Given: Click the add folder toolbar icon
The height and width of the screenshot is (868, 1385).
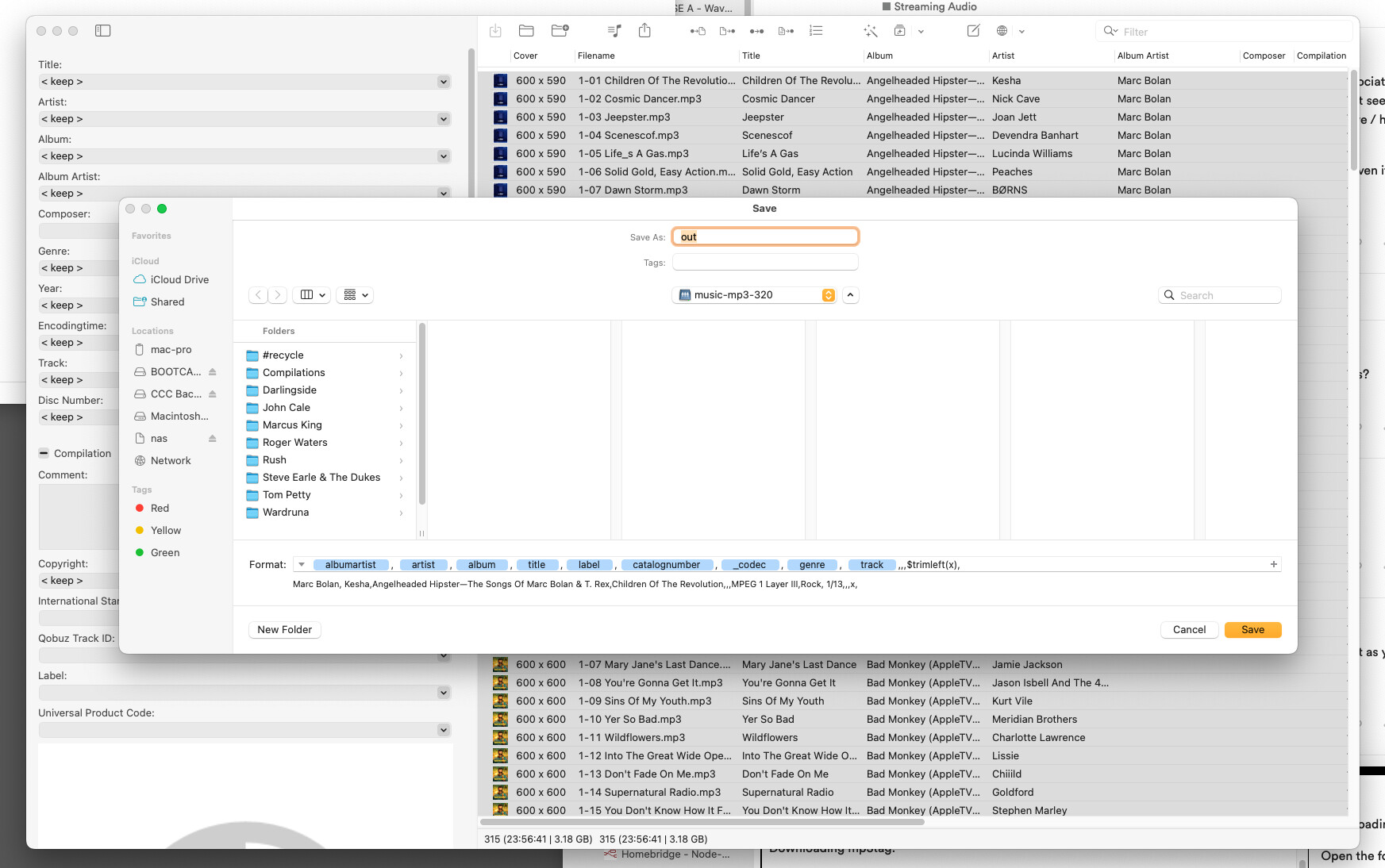Looking at the screenshot, I should coord(560,31).
